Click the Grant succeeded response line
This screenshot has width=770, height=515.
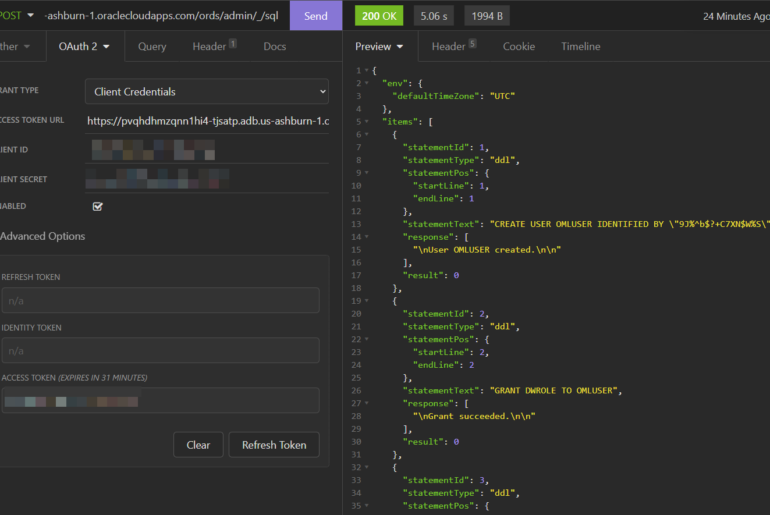[x=474, y=416]
